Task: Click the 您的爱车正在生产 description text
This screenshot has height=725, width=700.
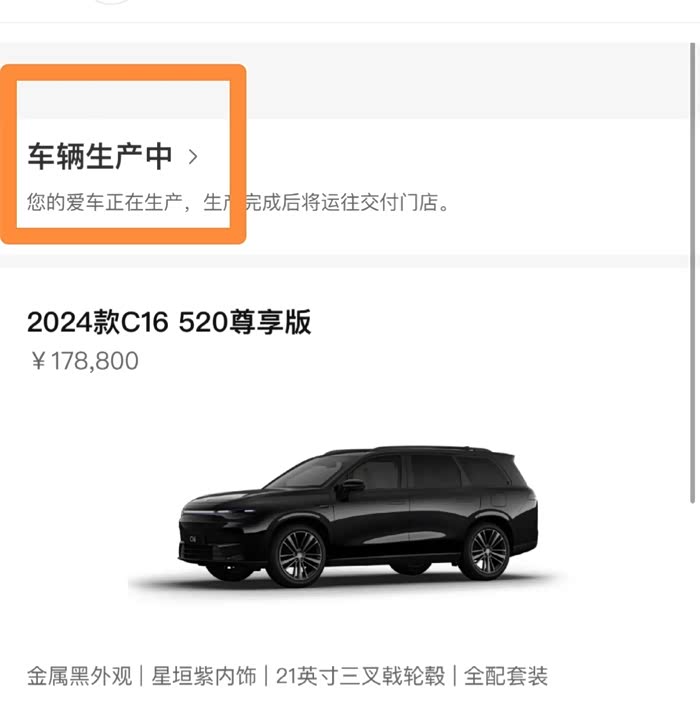Action: [x=238, y=203]
